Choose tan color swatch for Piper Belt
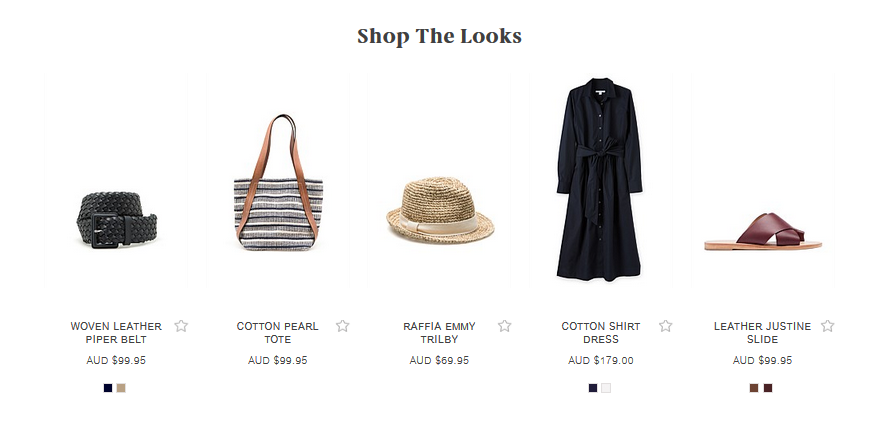This screenshot has height=422, width=878. click(121, 388)
